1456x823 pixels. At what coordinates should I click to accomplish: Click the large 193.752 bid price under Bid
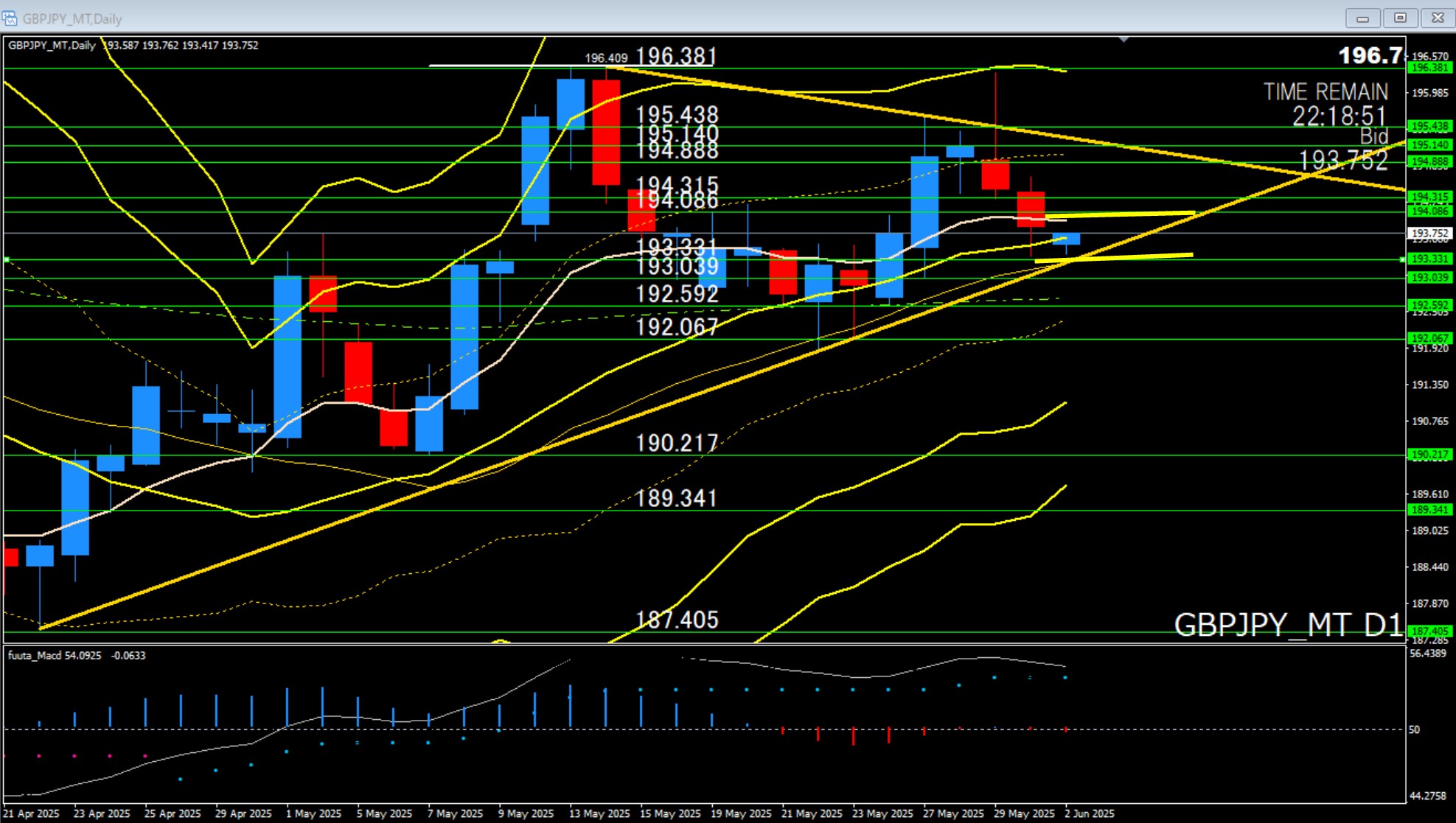click(x=1343, y=160)
